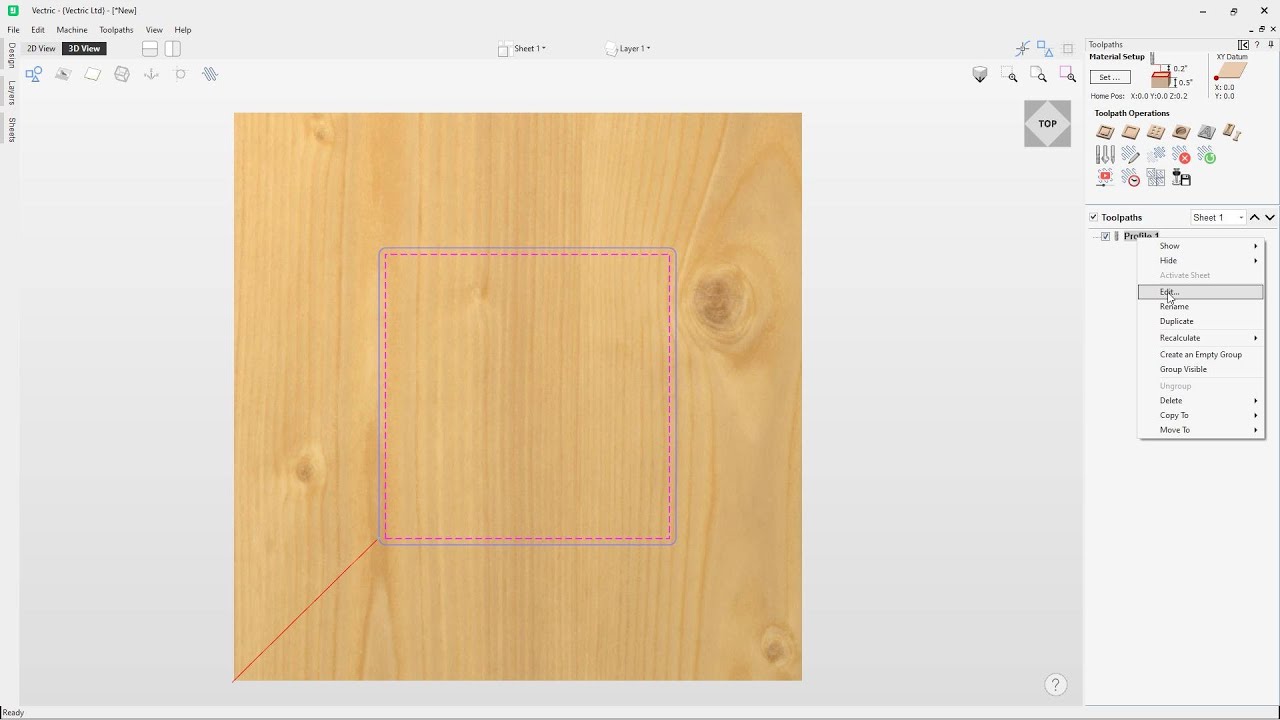1280x720 pixels.
Task: Click the XY Datum diagram
Action: 1231,71
